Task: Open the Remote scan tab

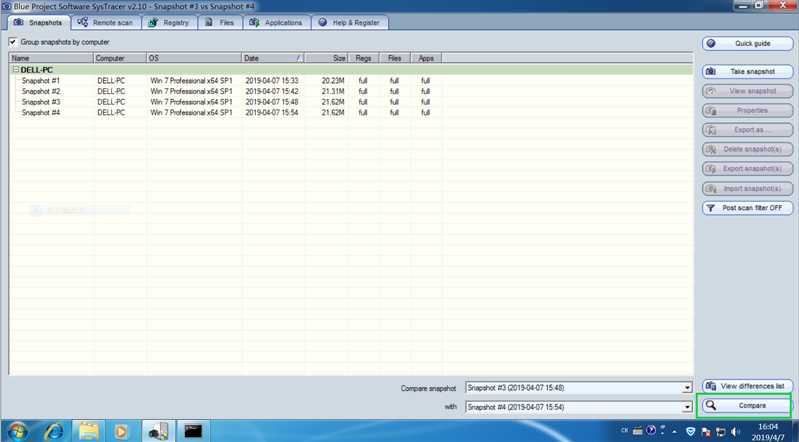Action: pyautogui.click(x=106, y=22)
